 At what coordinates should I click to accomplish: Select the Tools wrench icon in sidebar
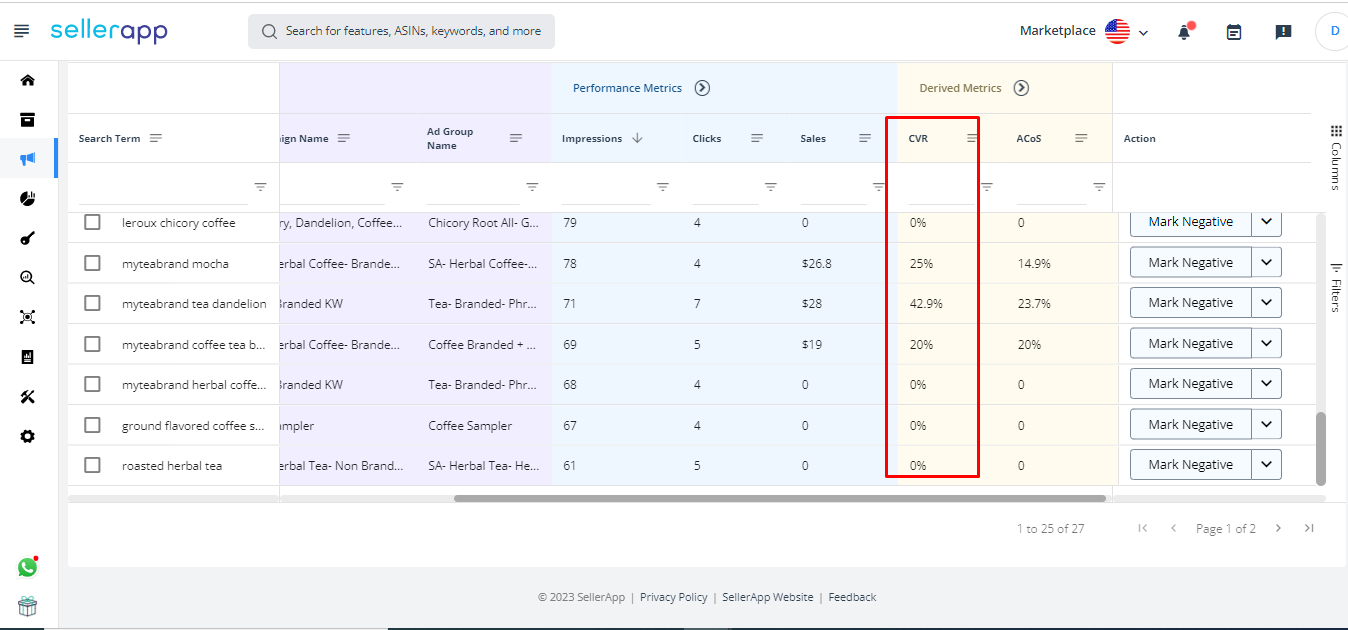coord(27,396)
